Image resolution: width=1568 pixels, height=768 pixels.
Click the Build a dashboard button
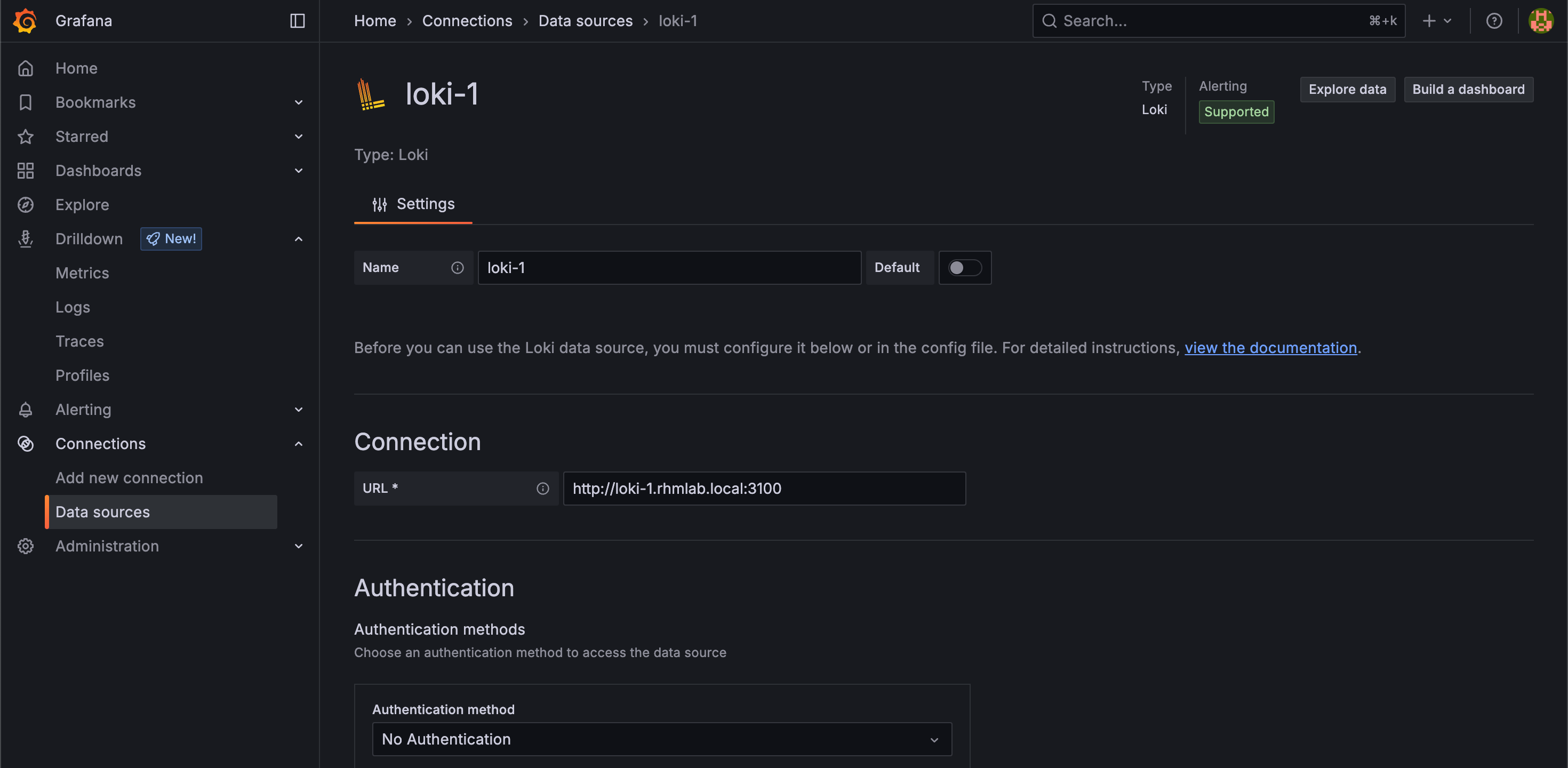[x=1468, y=90]
